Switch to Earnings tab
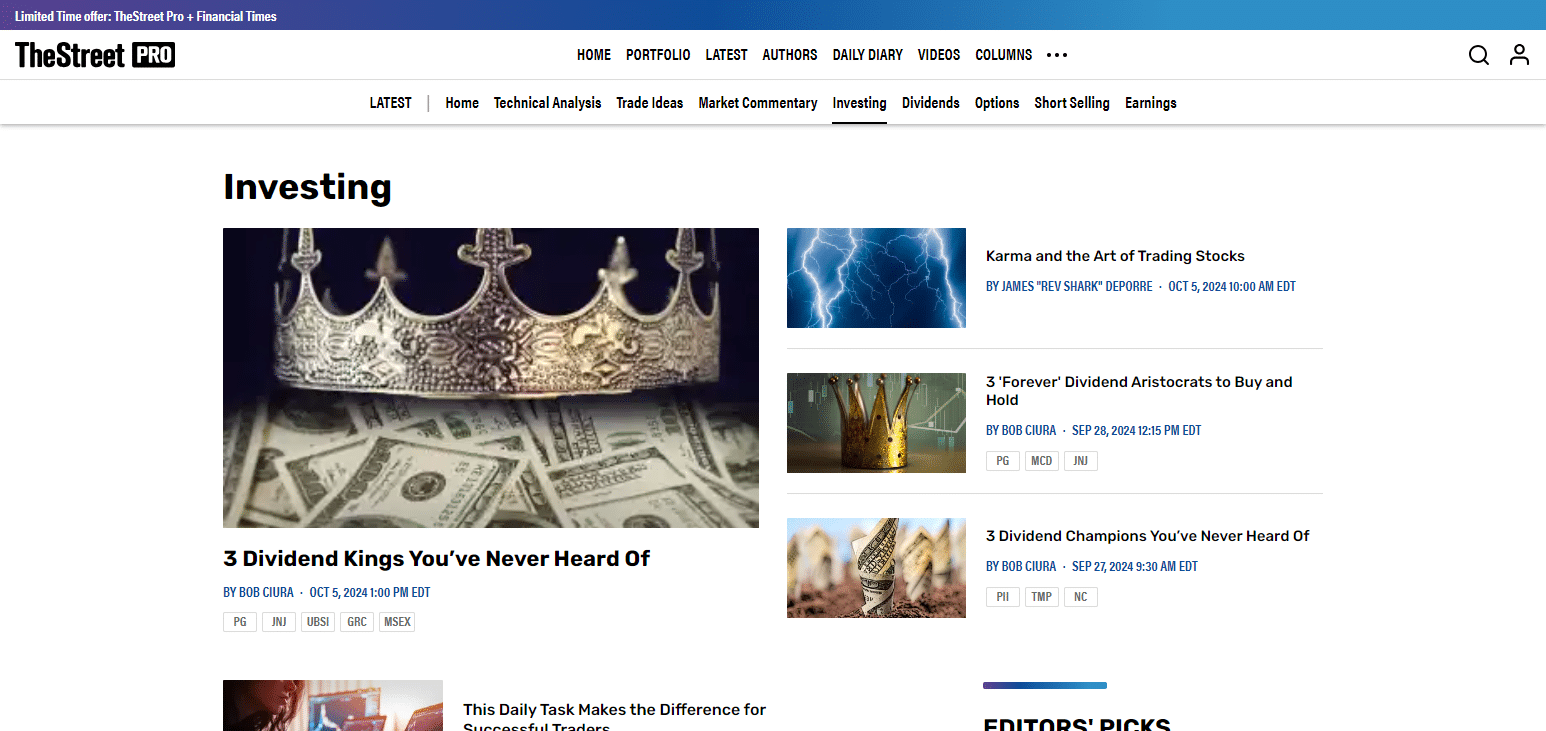 pos(1151,103)
